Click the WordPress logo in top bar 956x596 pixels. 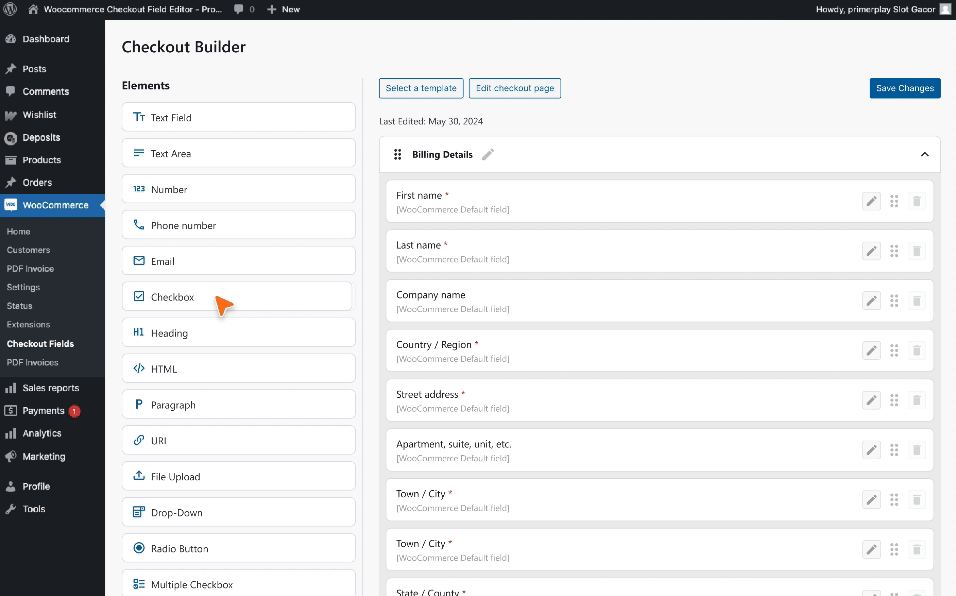click(x=11, y=9)
